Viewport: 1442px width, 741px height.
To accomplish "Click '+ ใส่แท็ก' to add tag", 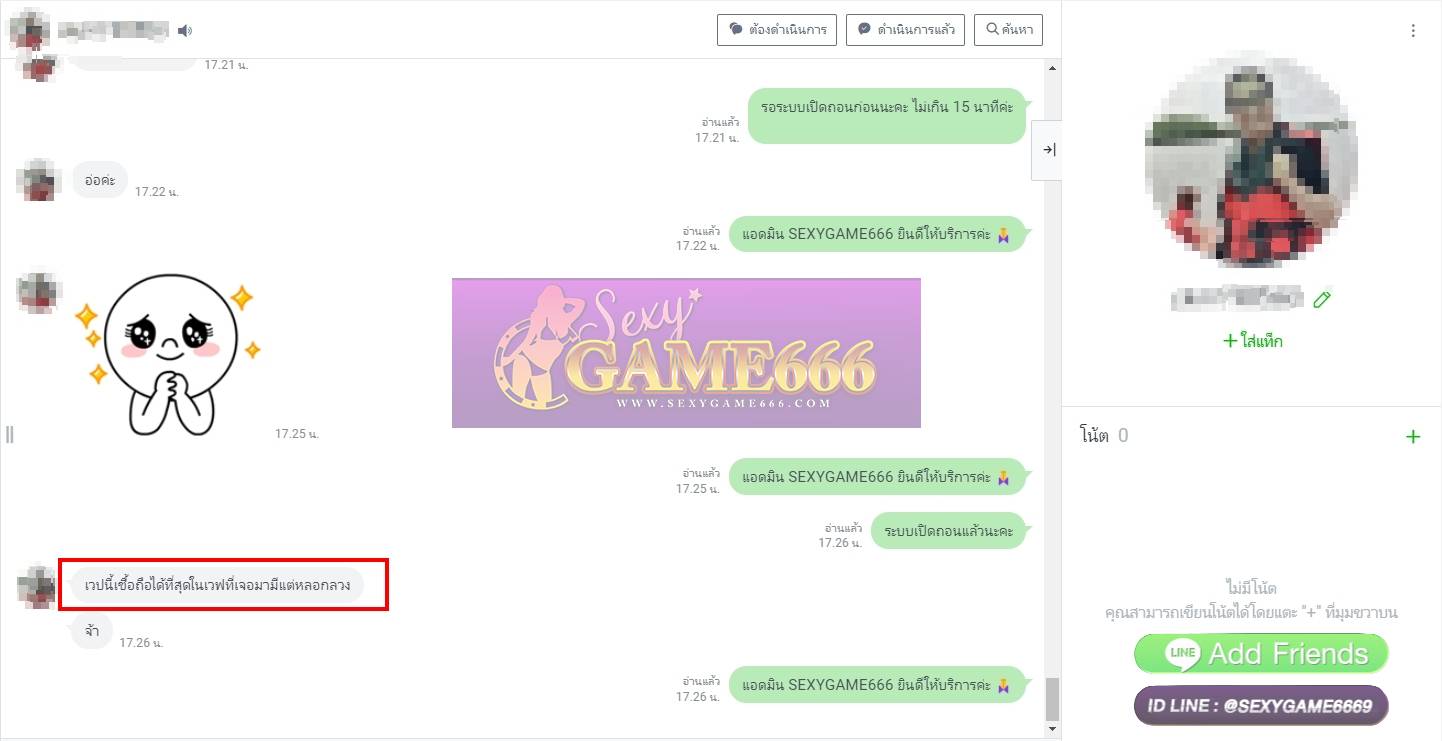I will 1252,341.
